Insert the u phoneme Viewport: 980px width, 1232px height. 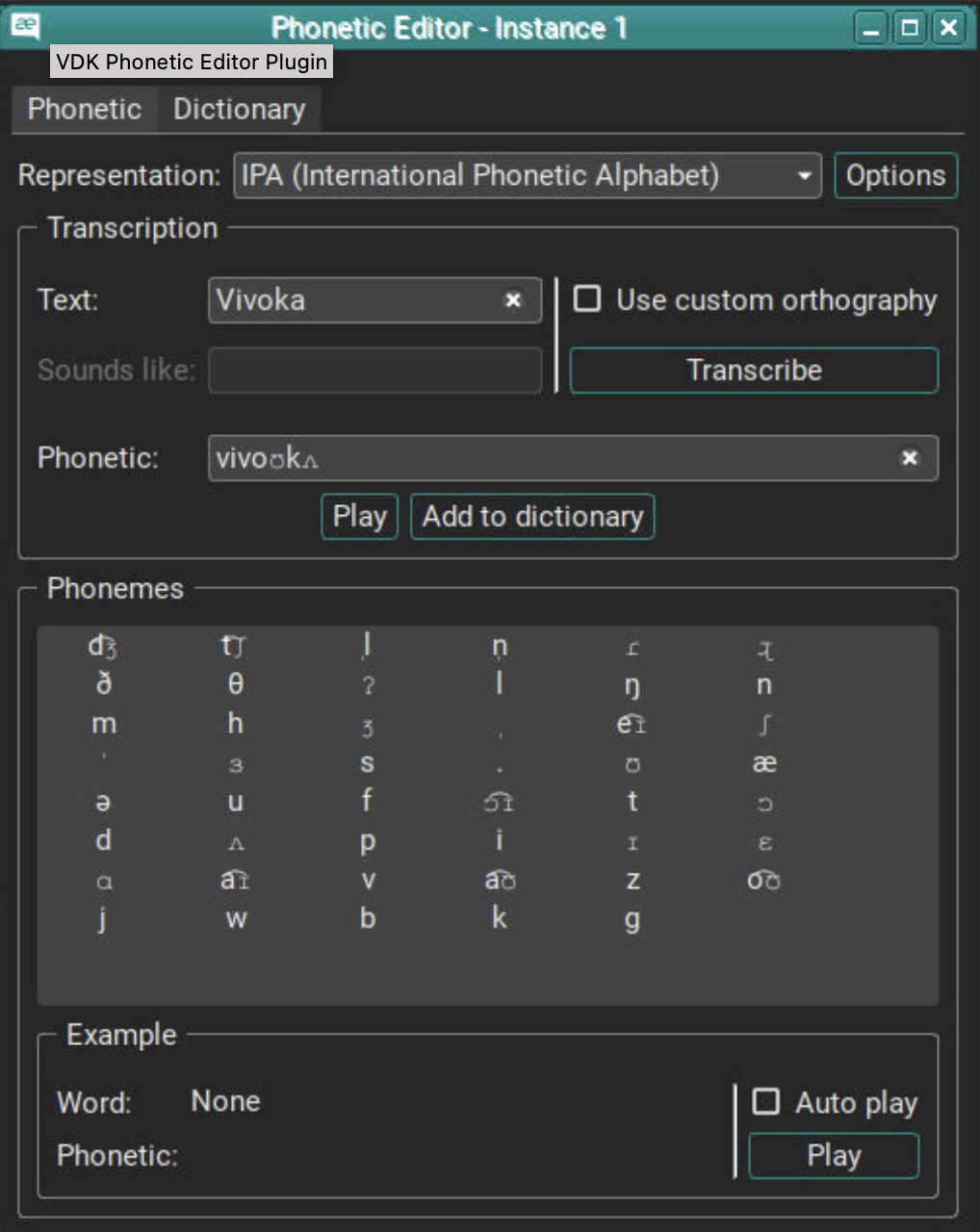click(236, 803)
